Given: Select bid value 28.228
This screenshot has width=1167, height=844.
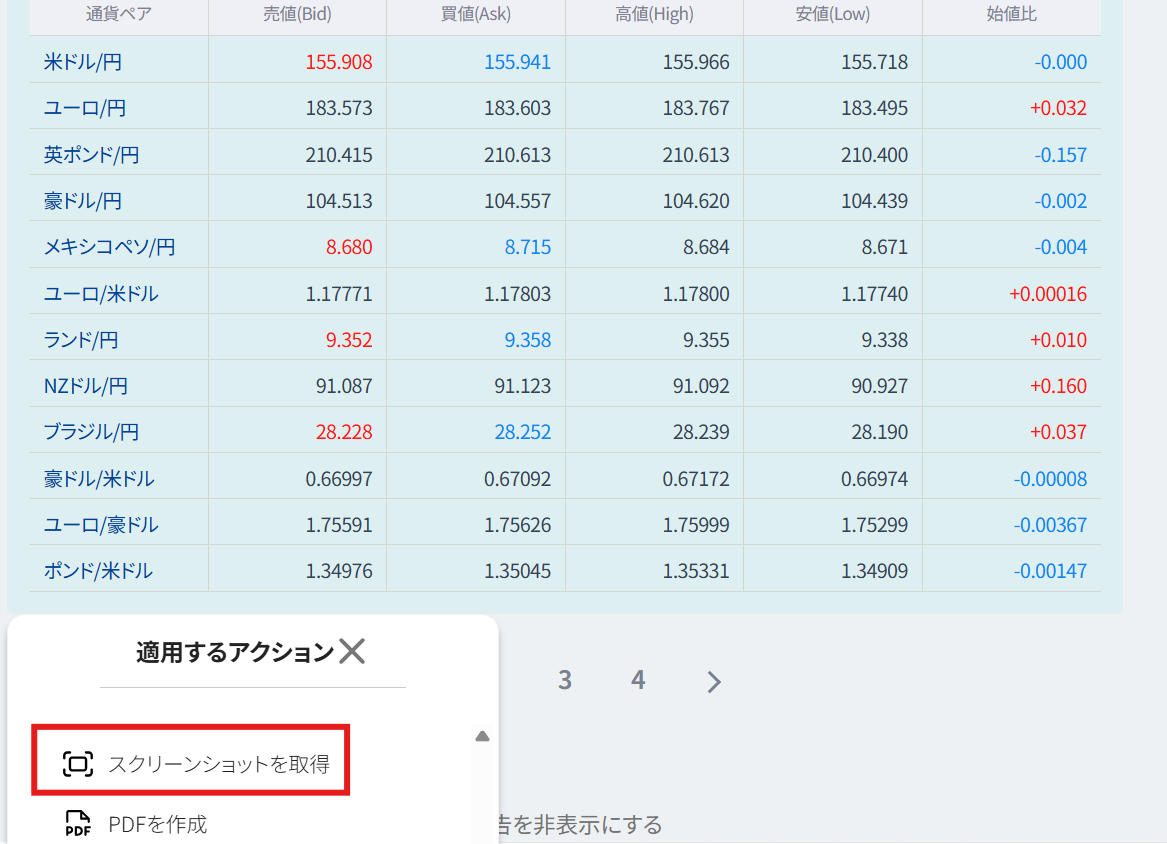Looking at the screenshot, I should click(x=344, y=432).
